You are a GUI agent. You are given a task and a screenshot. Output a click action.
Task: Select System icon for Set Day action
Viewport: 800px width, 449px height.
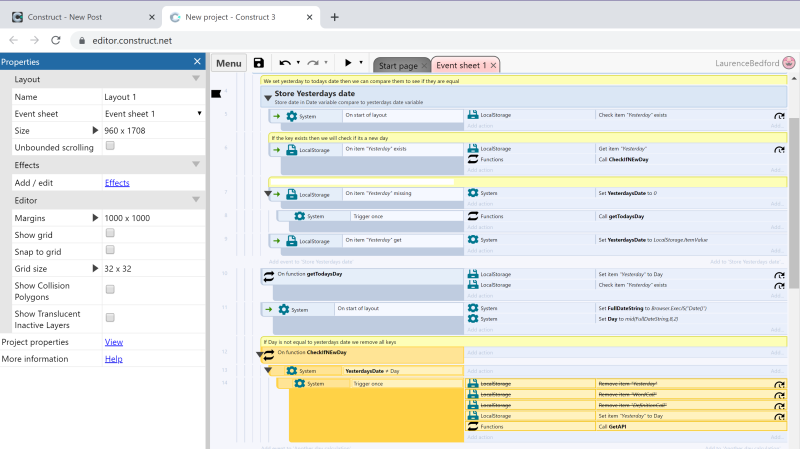click(473, 318)
